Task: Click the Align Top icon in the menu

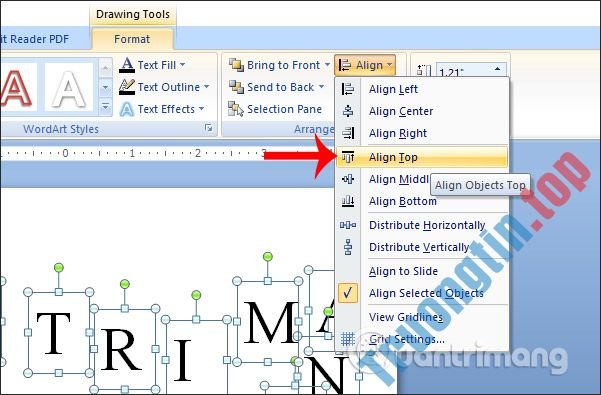Action: [348, 157]
